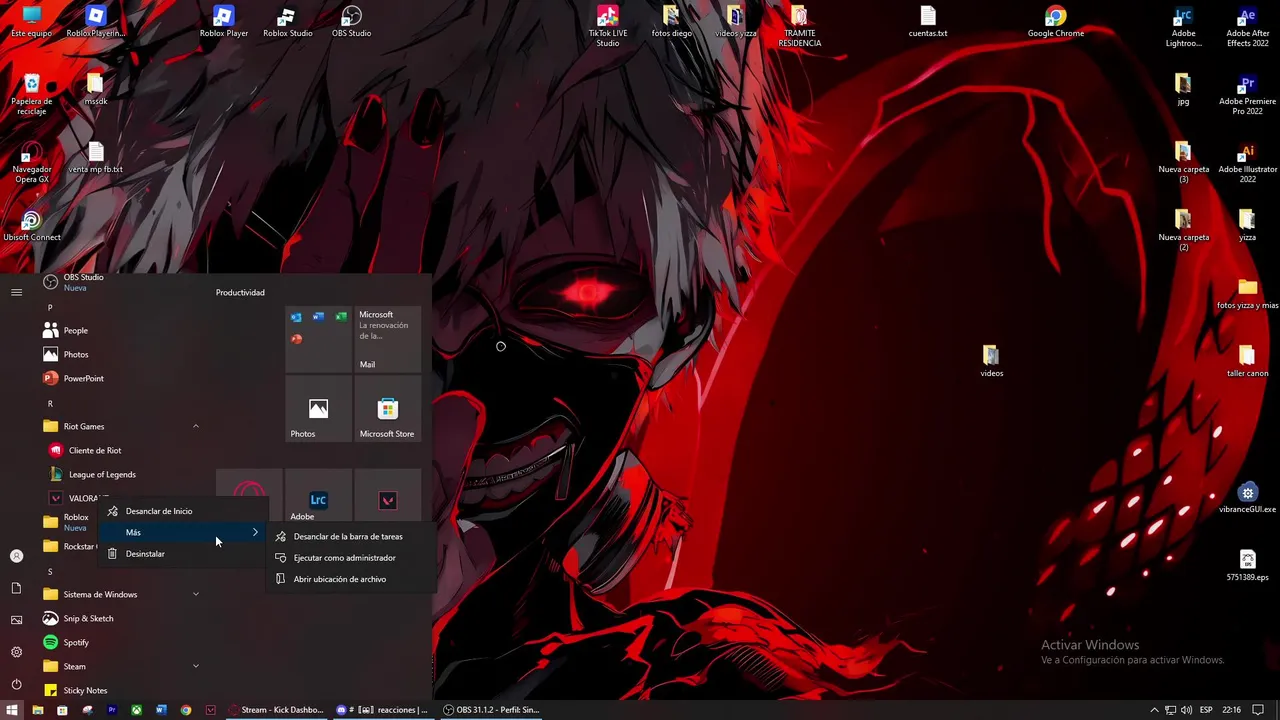The image size is (1280, 720).
Task: Open the Start menu hamburger button
Action: pyautogui.click(x=16, y=293)
